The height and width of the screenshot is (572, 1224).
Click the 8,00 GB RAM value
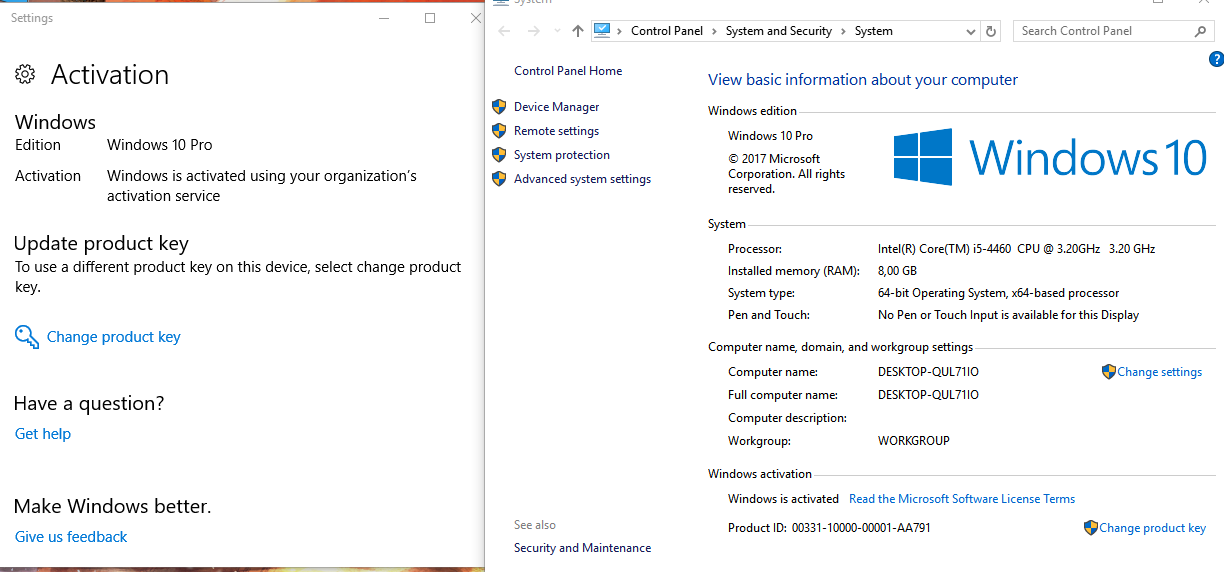[x=897, y=271]
